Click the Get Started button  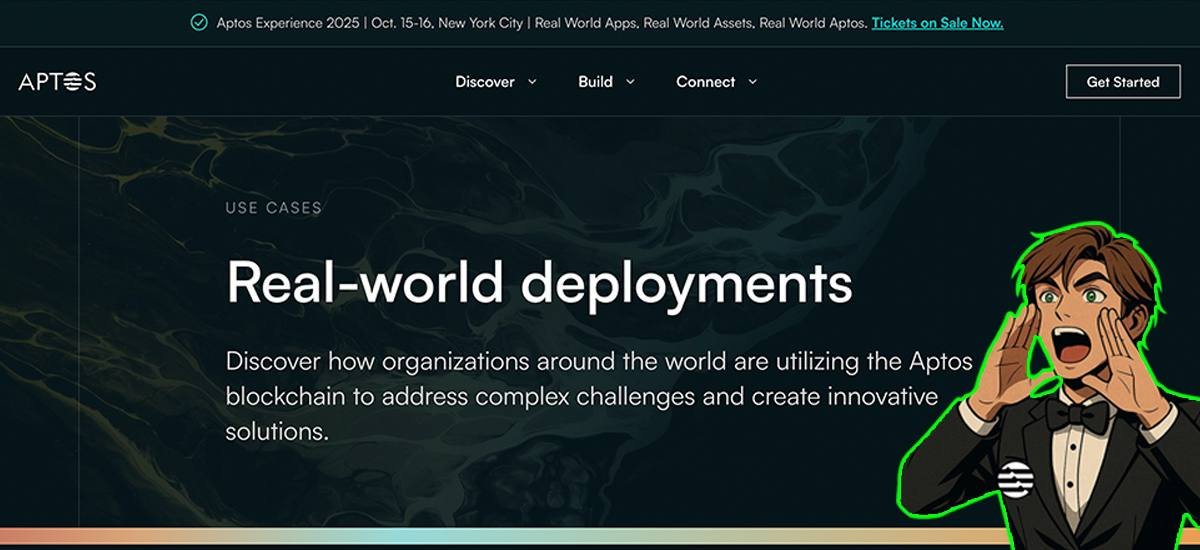pyautogui.click(x=1123, y=82)
